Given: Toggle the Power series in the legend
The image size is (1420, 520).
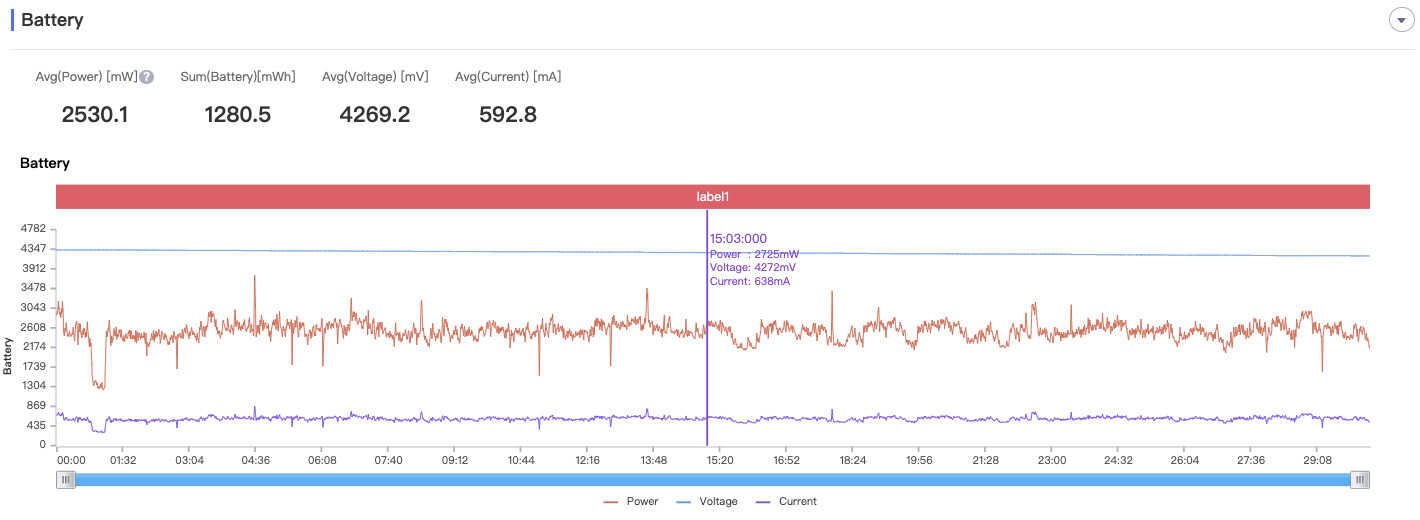Looking at the screenshot, I should point(631,501).
